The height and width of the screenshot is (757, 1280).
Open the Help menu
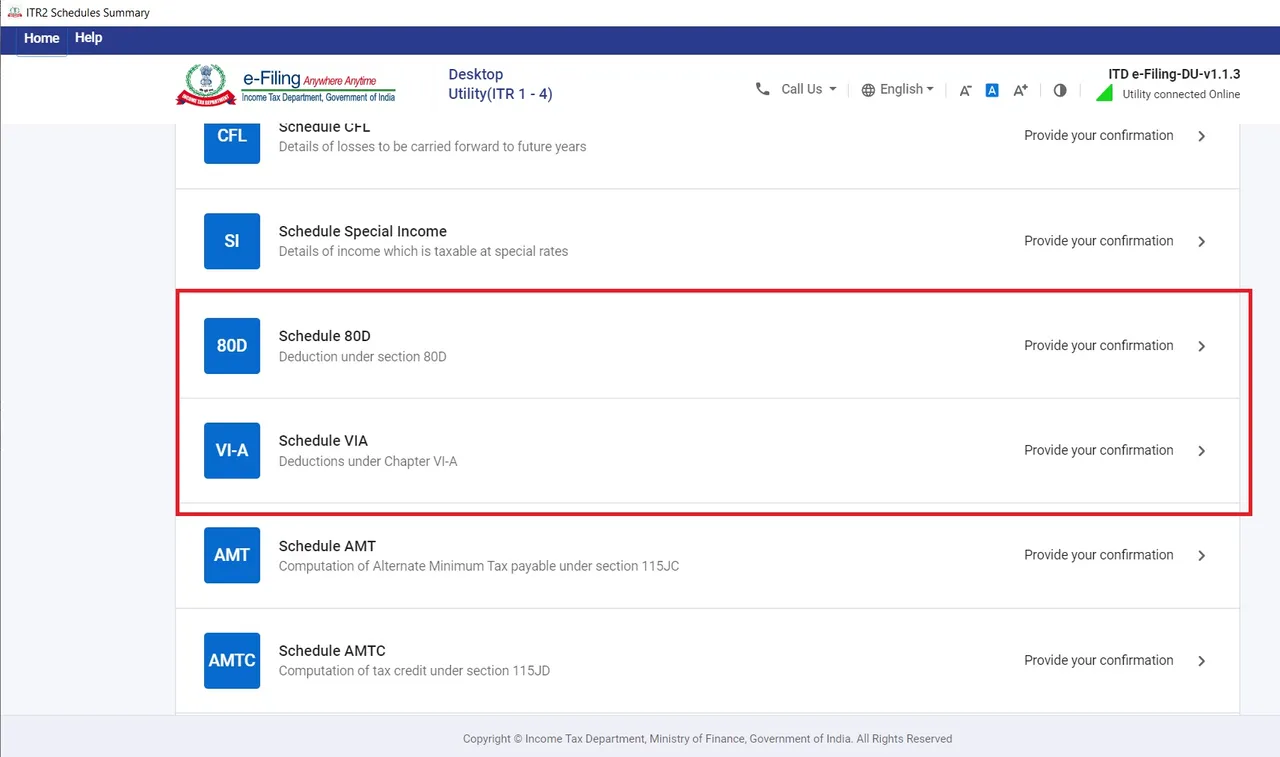[x=89, y=38]
